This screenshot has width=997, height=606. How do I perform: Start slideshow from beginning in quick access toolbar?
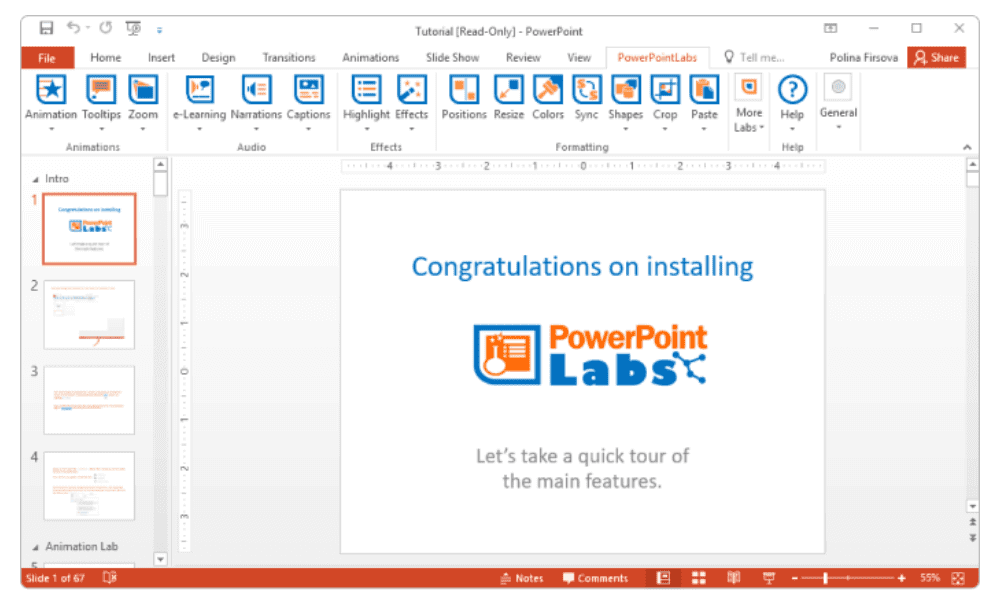pos(133,29)
